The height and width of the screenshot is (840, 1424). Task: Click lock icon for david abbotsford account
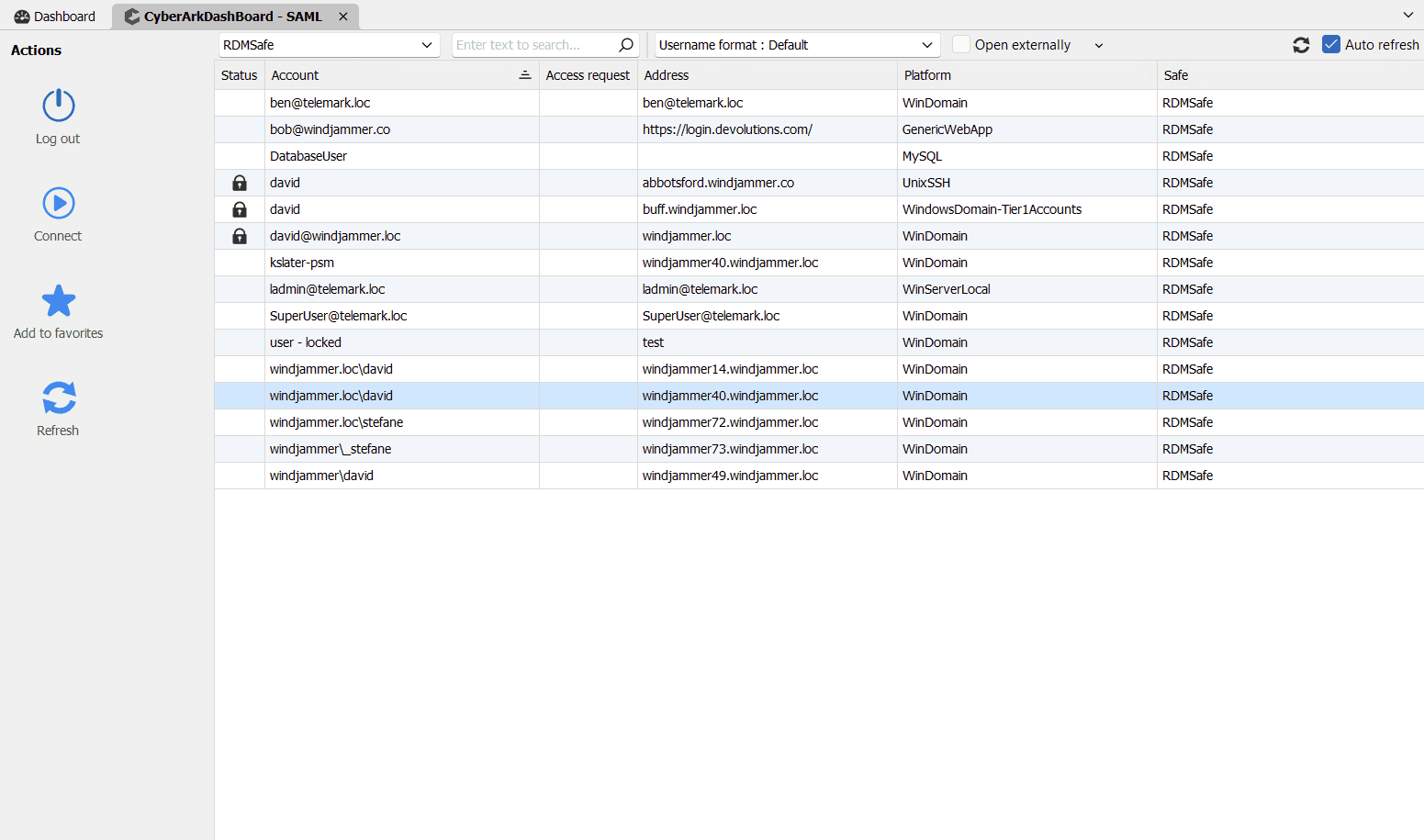[x=240, y=183]
